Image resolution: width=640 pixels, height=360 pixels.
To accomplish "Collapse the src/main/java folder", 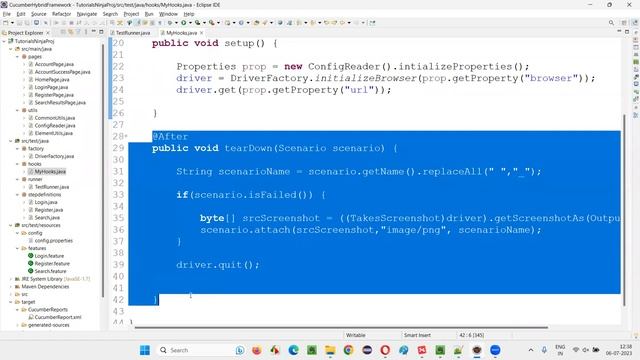I will (11, 49).
